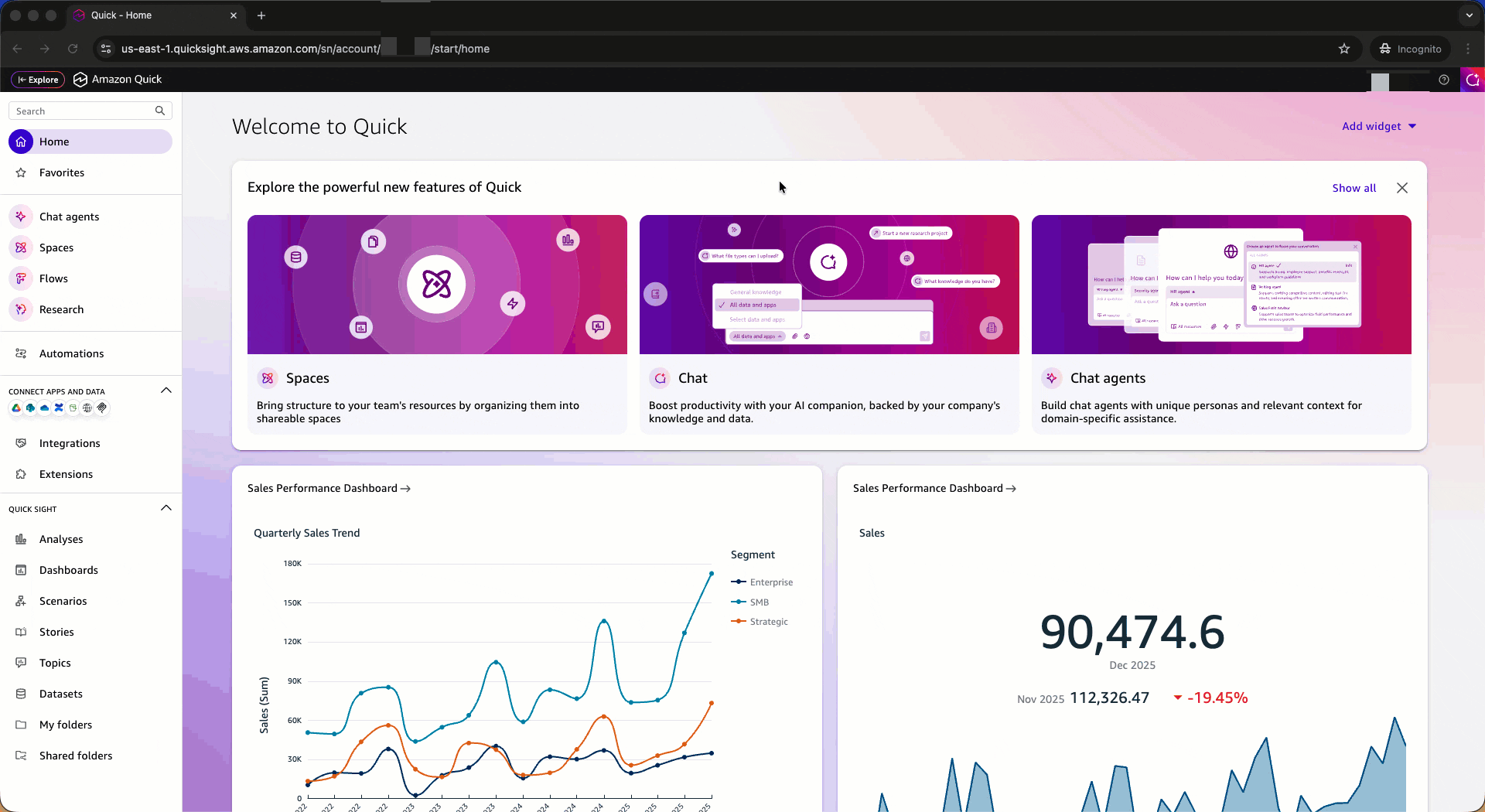Open Chat agents from the sidebar
The height and width of the screenshot is (812, 1485).
(x=69, y=217)
